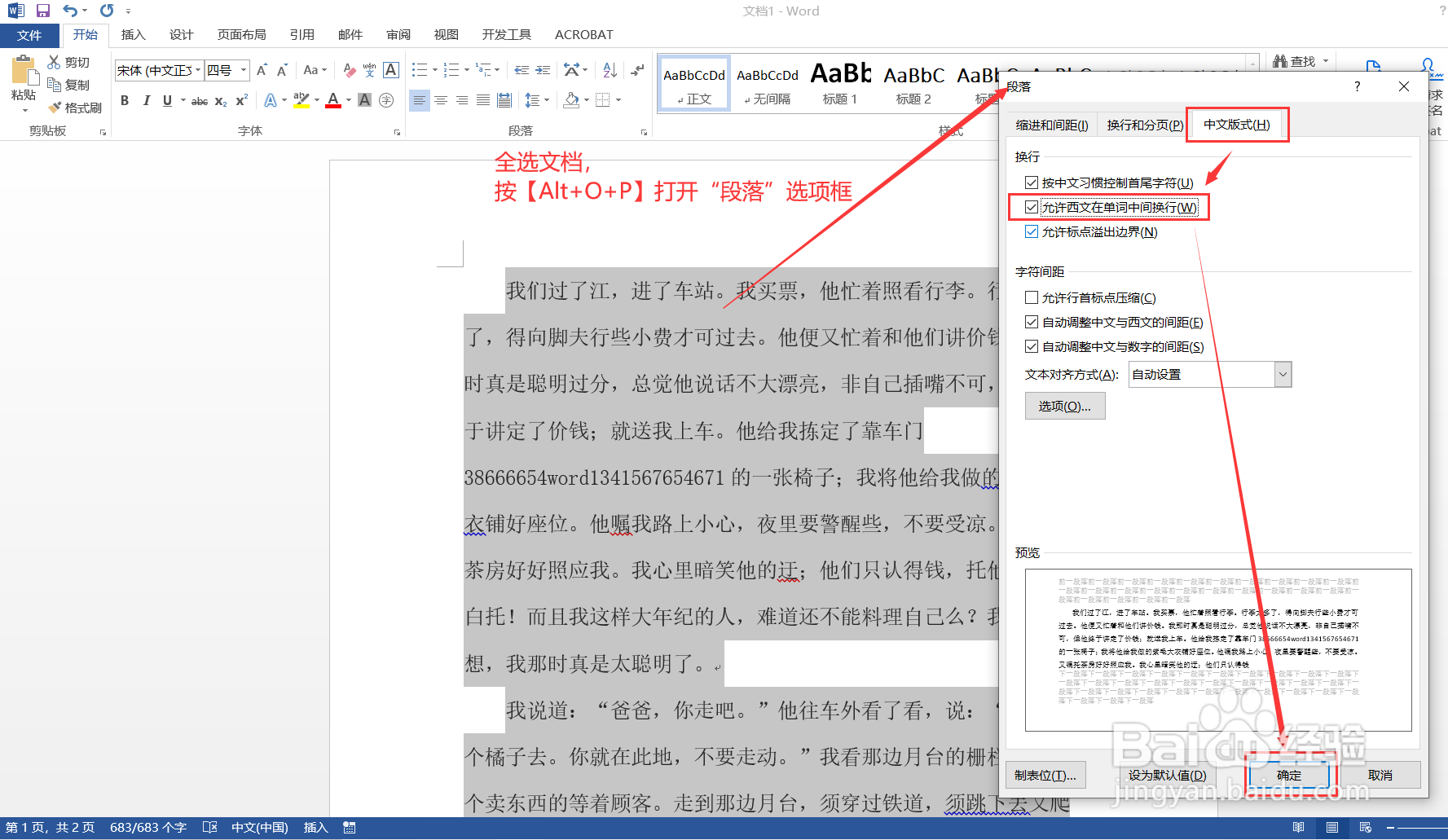
Task: Toggle 允许标点溢出边界 checkbox
Action: (1032, 231)
